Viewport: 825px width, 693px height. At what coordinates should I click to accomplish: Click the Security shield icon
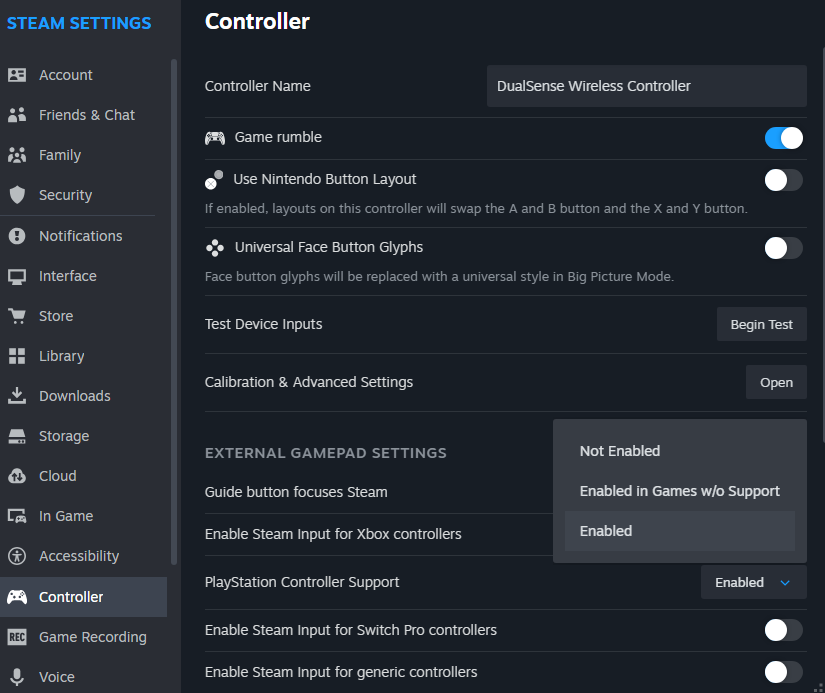17,195
